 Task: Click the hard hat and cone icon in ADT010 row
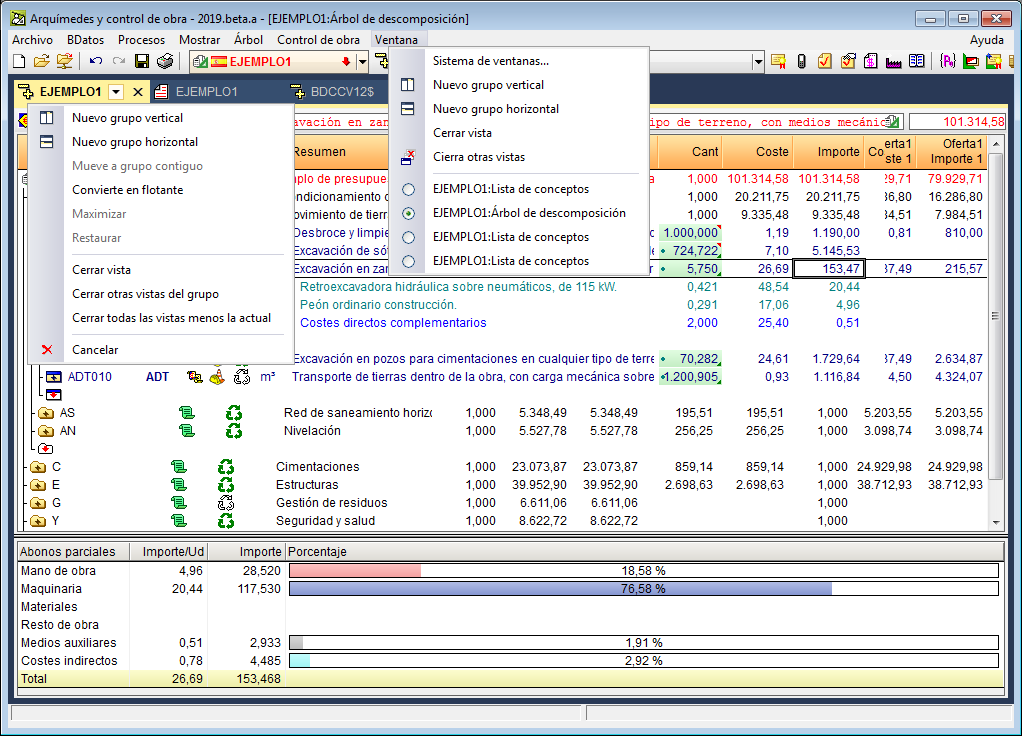tap(217, 377)
